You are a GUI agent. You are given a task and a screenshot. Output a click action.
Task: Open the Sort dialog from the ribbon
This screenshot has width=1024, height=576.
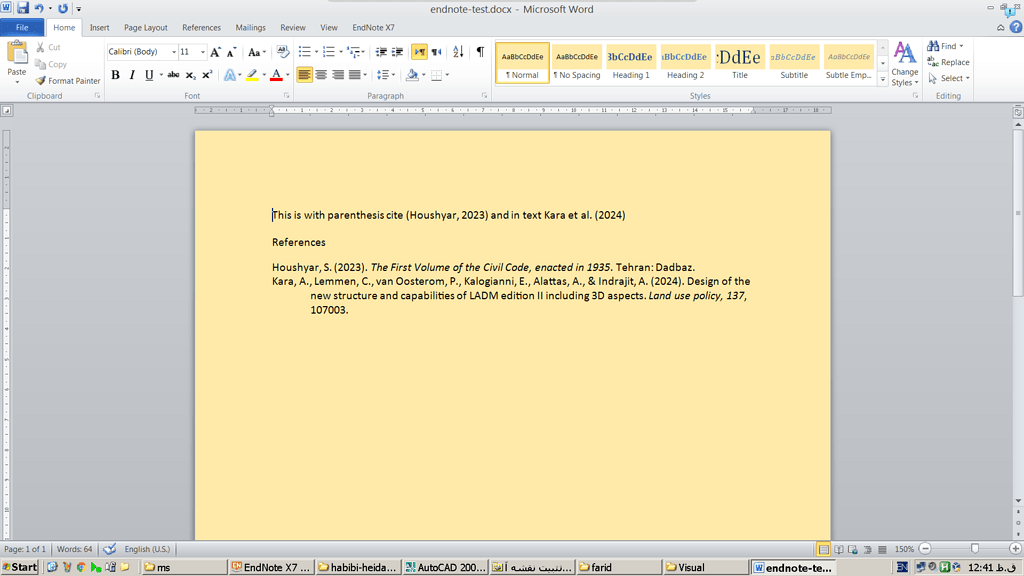point(457,52)
